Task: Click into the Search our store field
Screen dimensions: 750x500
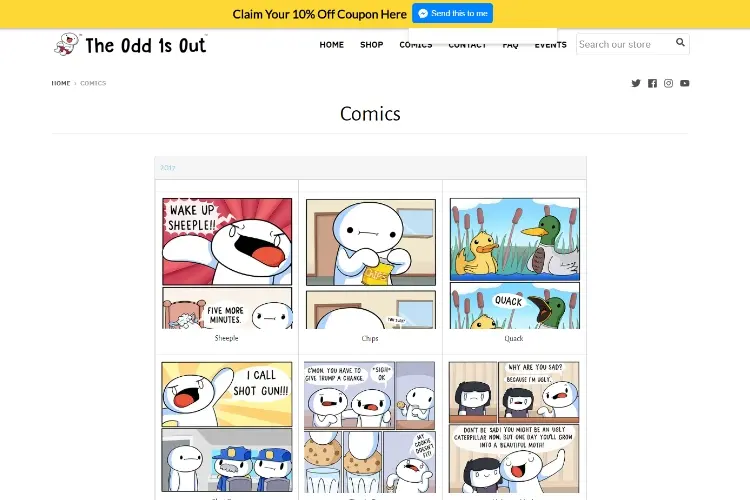Action: click(624, 44)
